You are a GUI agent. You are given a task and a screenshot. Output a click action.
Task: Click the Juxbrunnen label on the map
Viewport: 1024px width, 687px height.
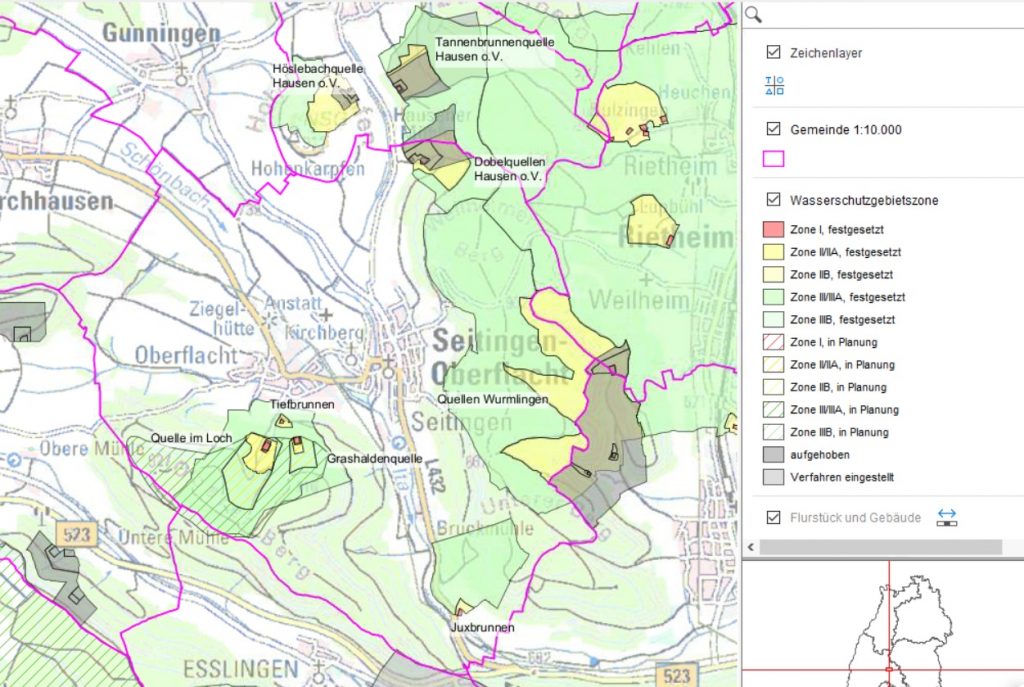[481, 628]
